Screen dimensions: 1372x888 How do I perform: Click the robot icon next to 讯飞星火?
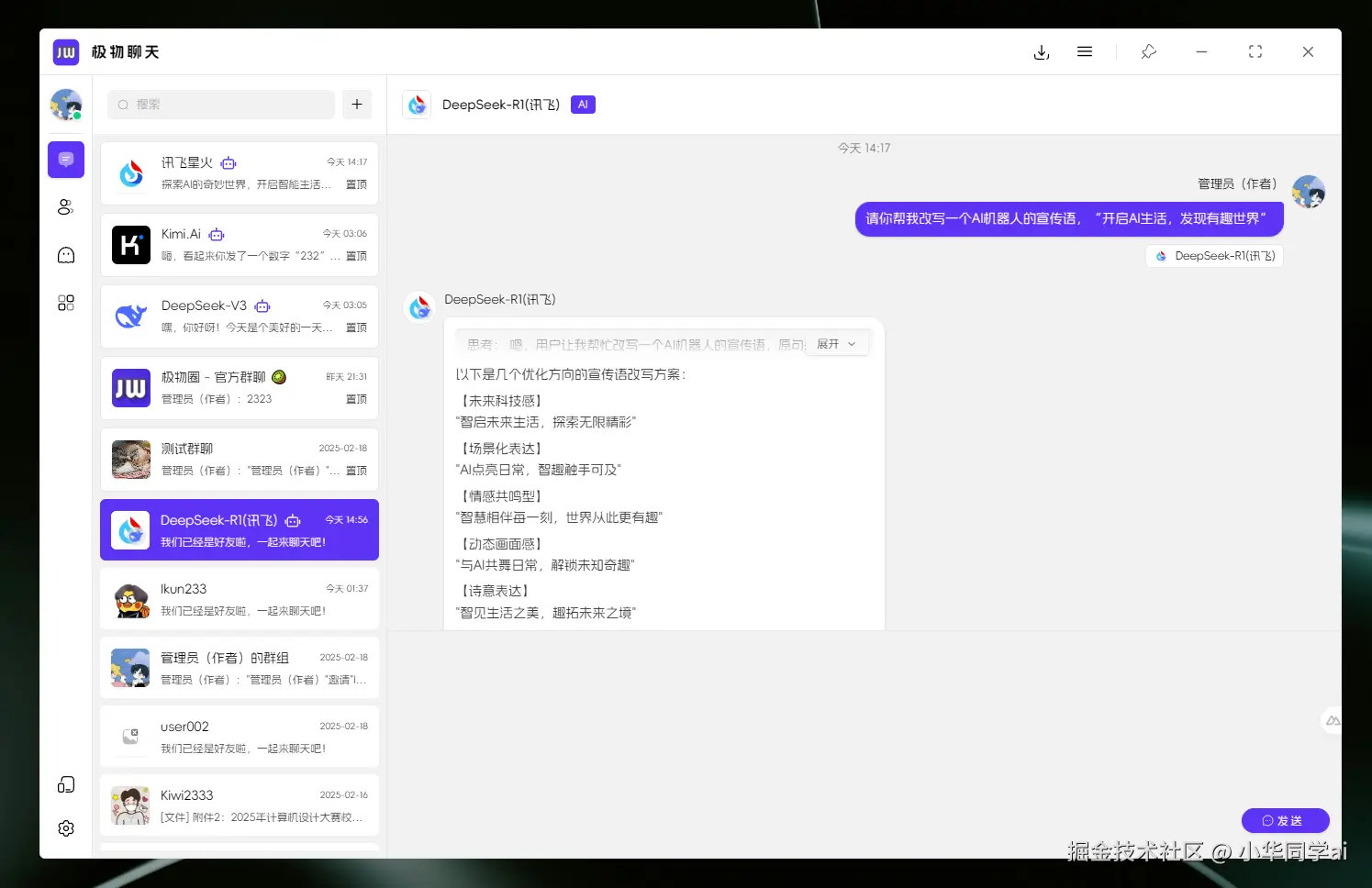(x=229, y=163)
